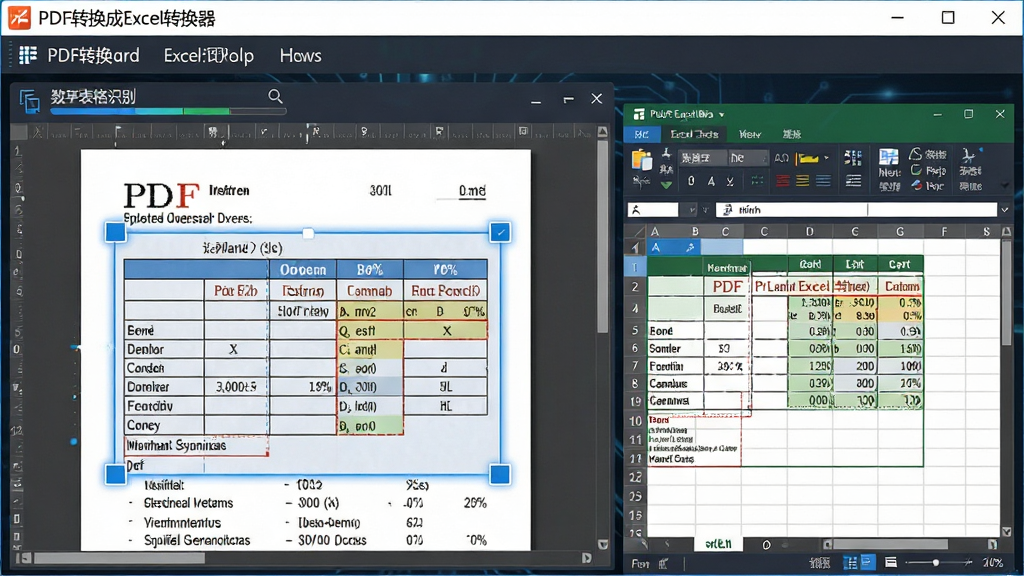
Task: Select the green sheet tab at bottom
Action: tap(718, 544)
